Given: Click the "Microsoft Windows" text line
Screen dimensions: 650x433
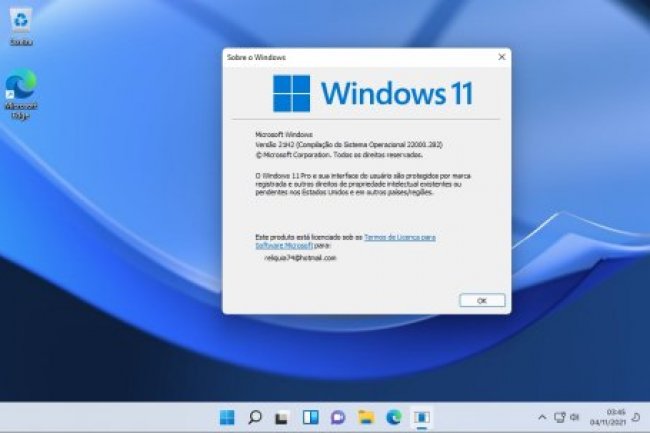Looking at the screenshot, I should point(284,134).
